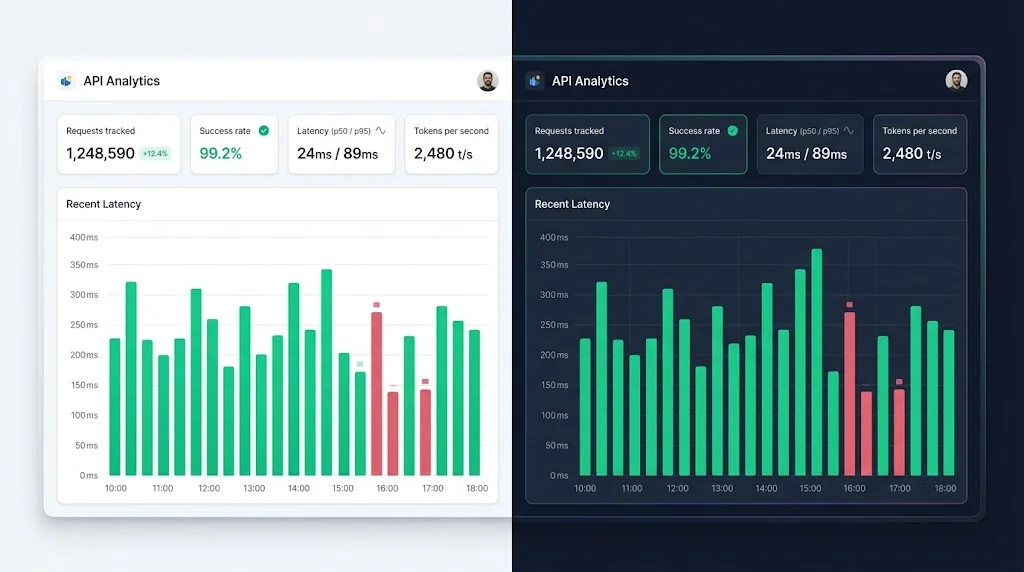Click API Analytics title in dark panel
Screen dimensions: 1024x572
pyautogui.click(x=590, y=81)
